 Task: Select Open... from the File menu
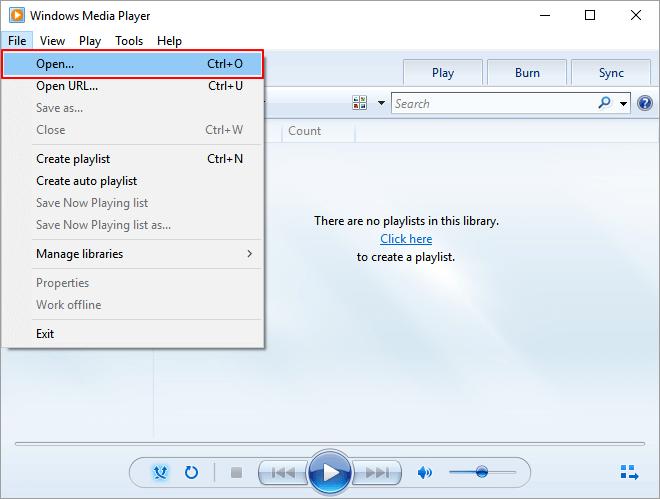(133, 64)
